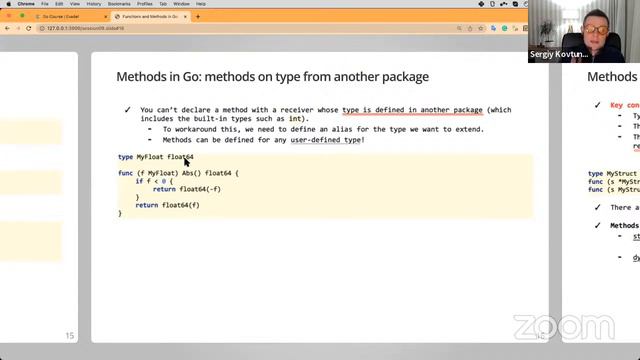This screenshot has height=360, width=640.
Task: Go back to the previous page
Action: pyautogui.click(x=7, y=28)
